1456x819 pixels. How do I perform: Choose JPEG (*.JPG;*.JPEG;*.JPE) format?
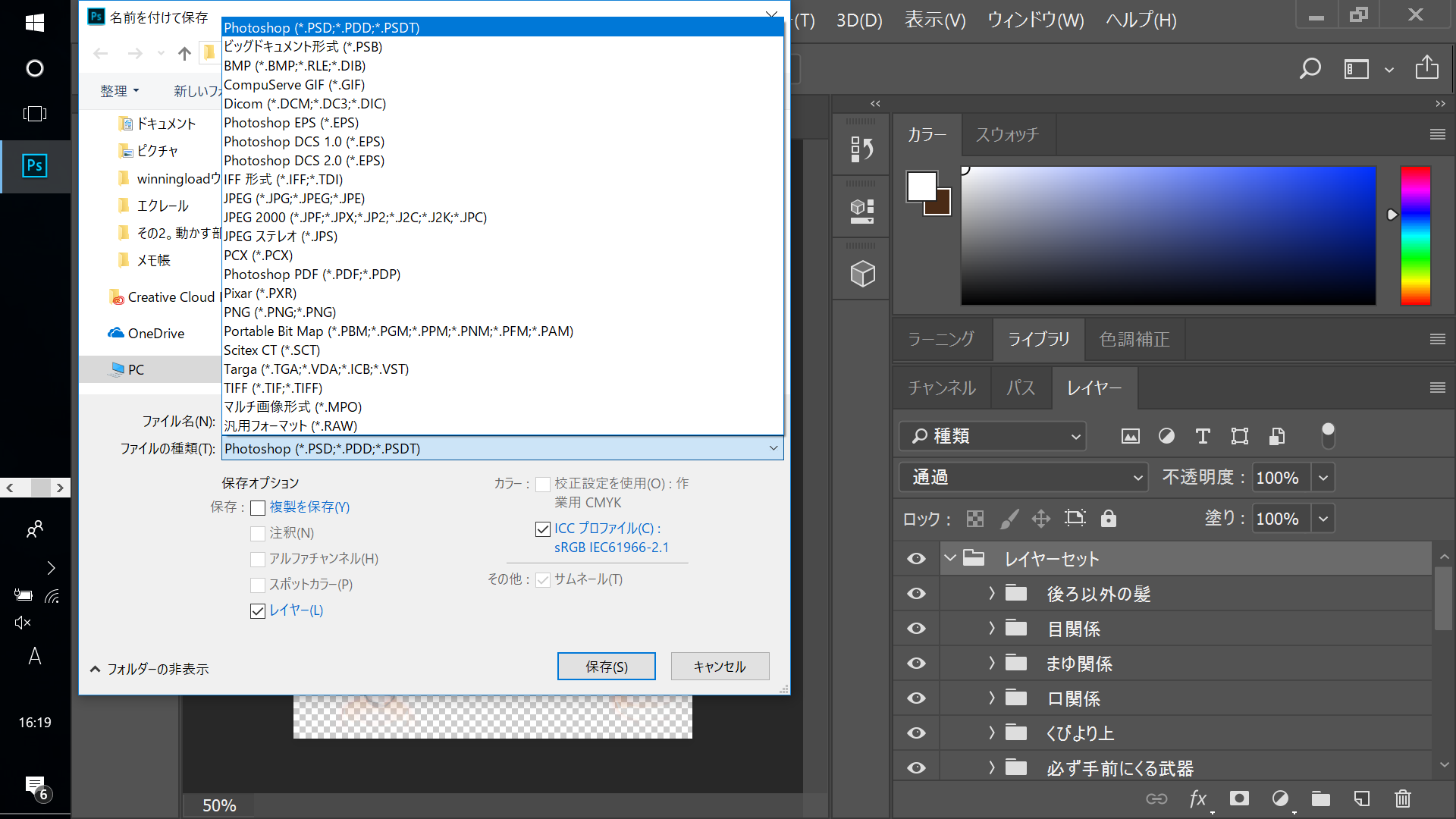[503, 199]
